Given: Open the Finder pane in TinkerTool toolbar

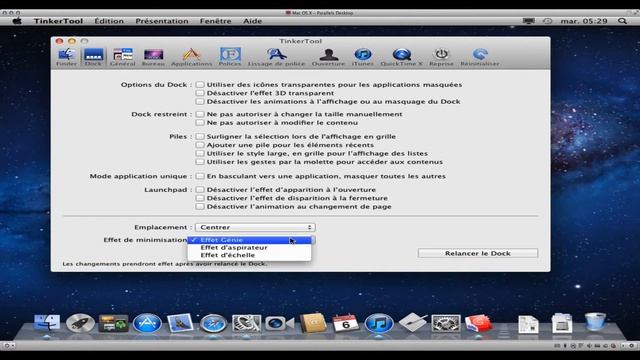Looking at the screenshot, I should 66,57.
